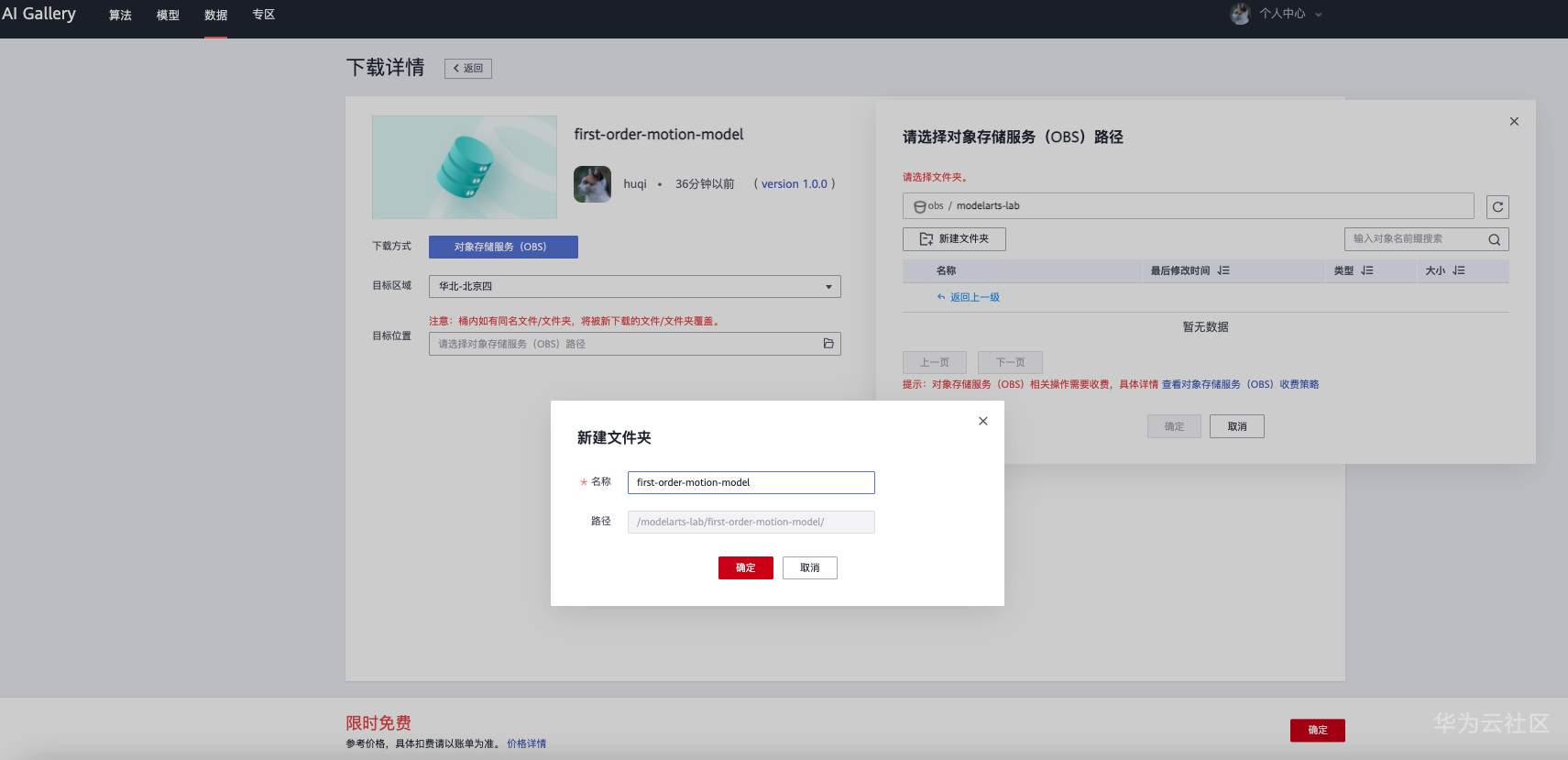This screenshot has height=760, width=1568.
Task: Cancel the new folder dialog
Action: 810,567
